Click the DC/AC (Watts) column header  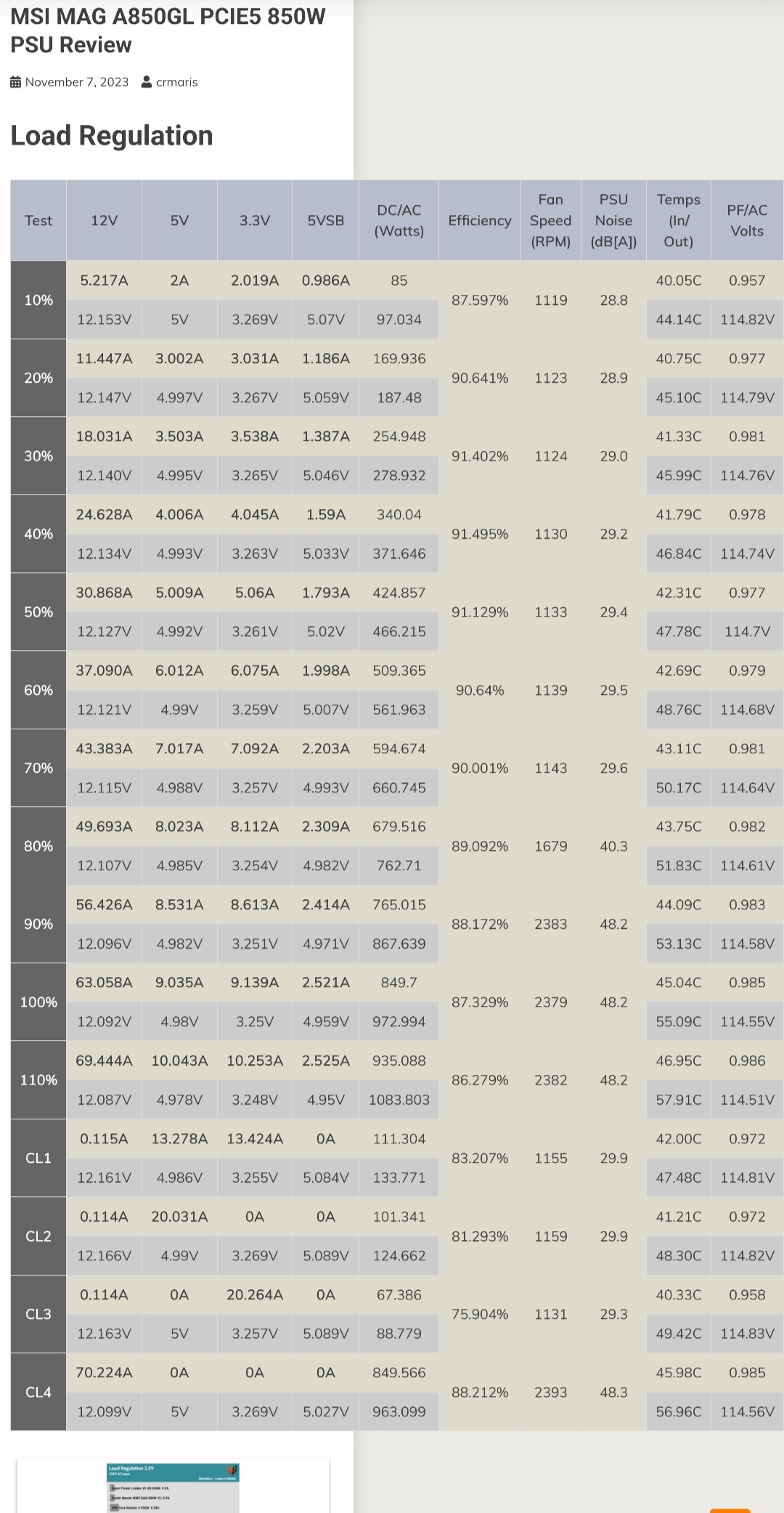[x=399, y=220]
